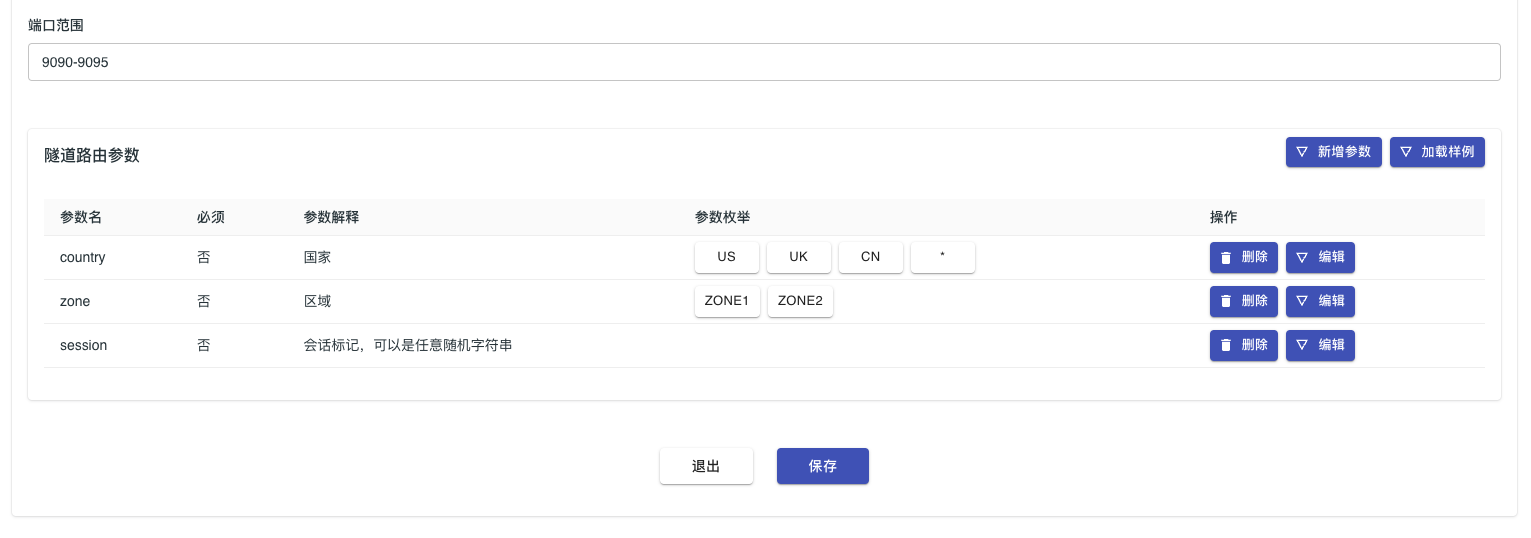Select the CN enum chip
The image size is (1531, 538).
coord(870,257)
